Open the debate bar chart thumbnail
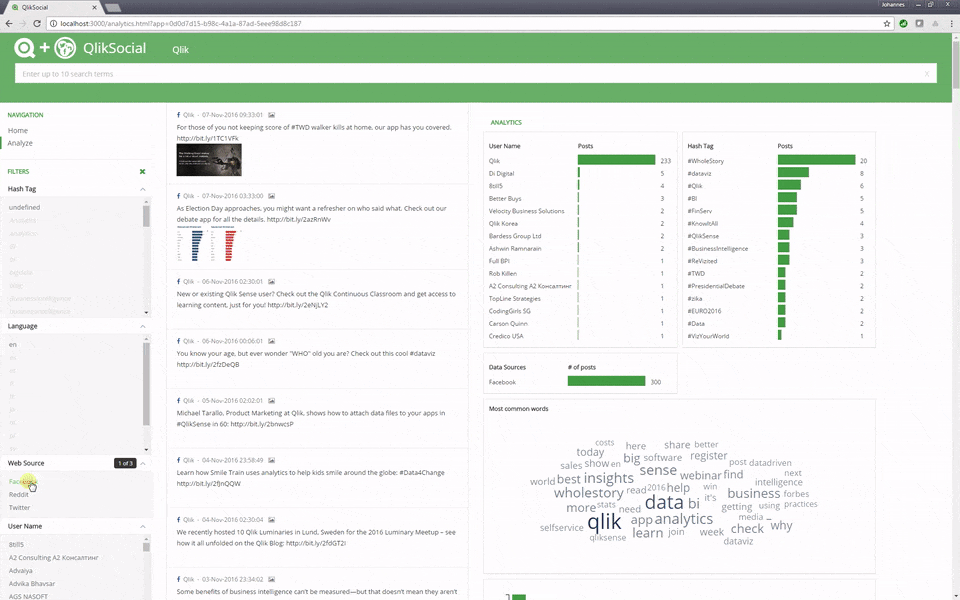Image resolution: width=960 pixels, height=600 pixels. coord(208,244)
